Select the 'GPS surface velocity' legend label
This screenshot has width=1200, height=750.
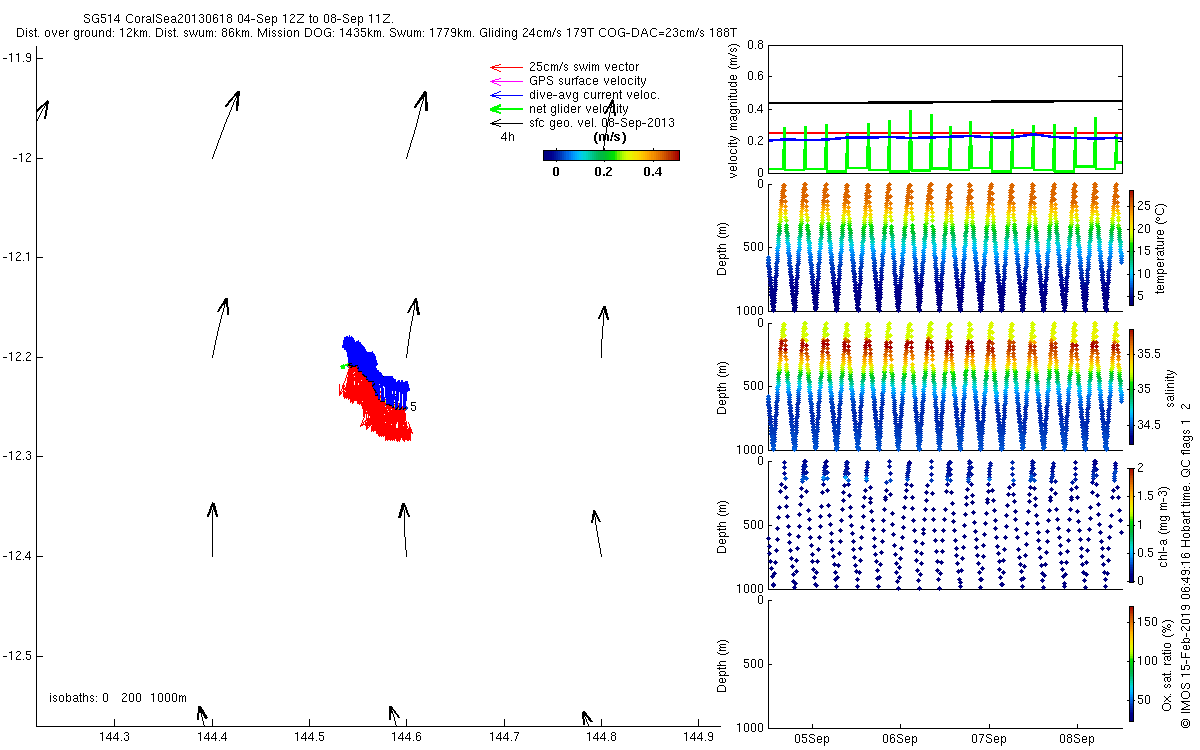coord(588,81)
